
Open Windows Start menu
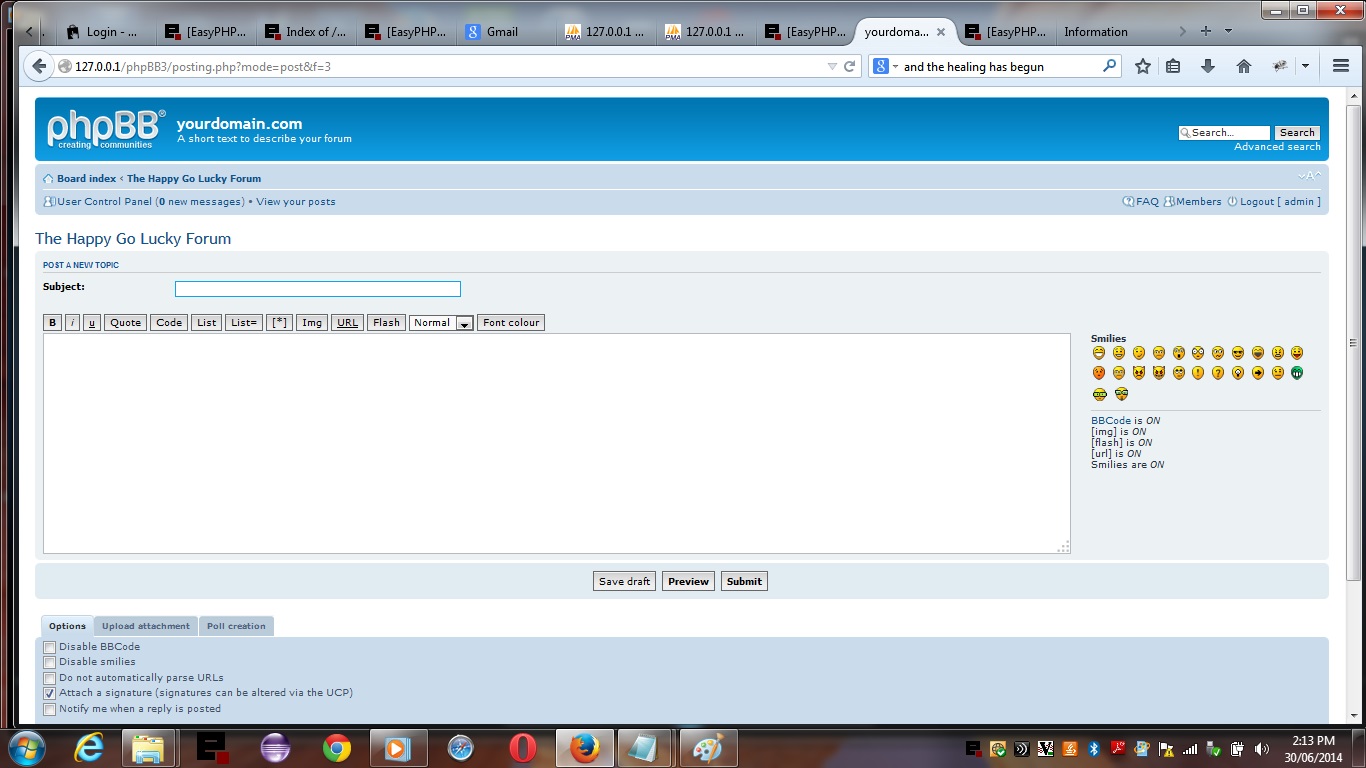point(26,748)
